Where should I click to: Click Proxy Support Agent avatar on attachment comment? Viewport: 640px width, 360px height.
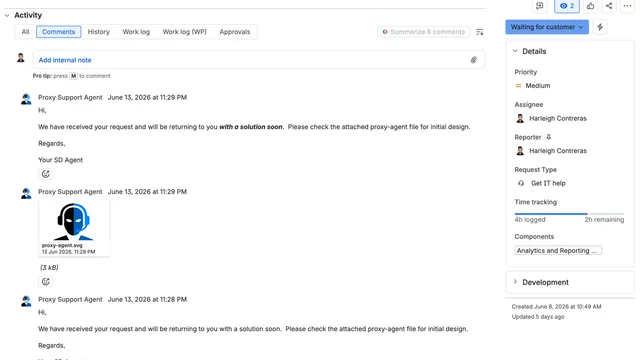pos(26,193)
